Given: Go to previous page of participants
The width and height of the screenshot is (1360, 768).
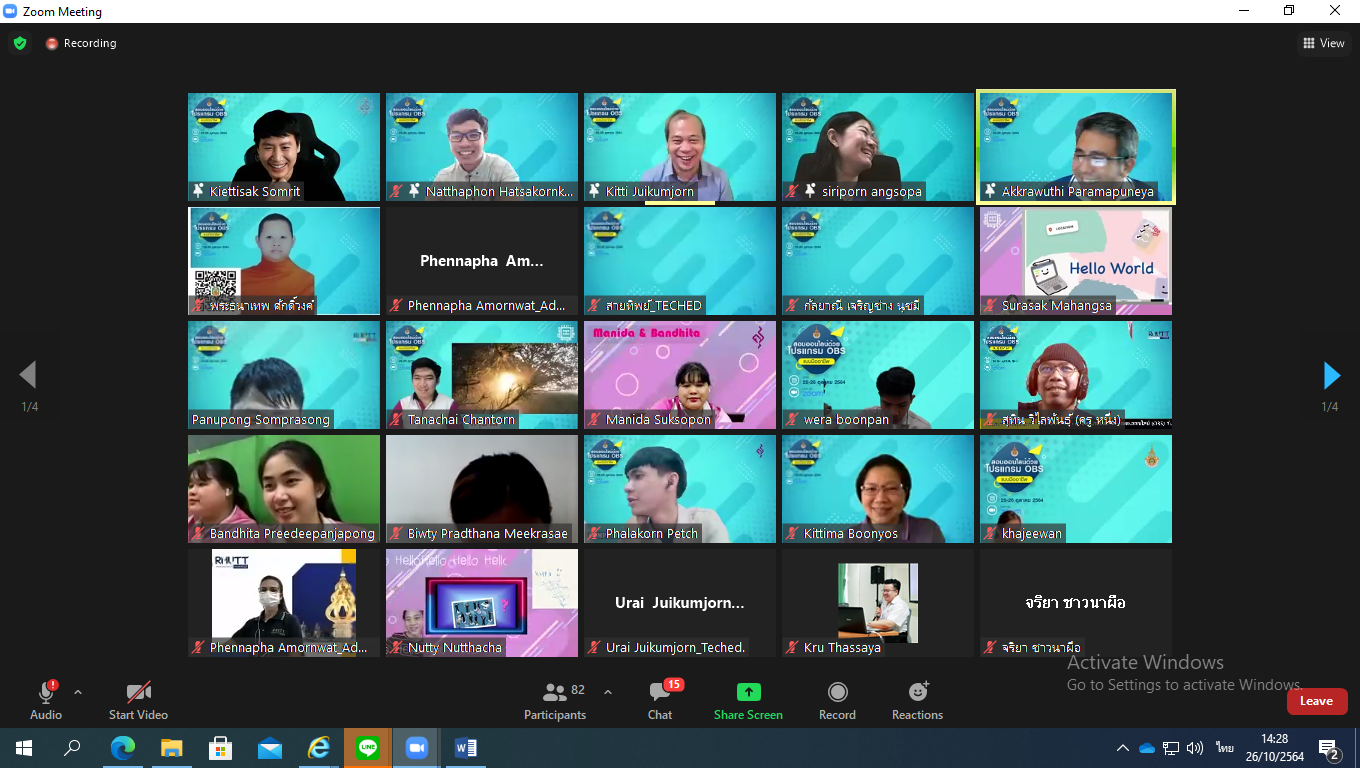Looking at the screenshot, I should [x=28, y=375].
